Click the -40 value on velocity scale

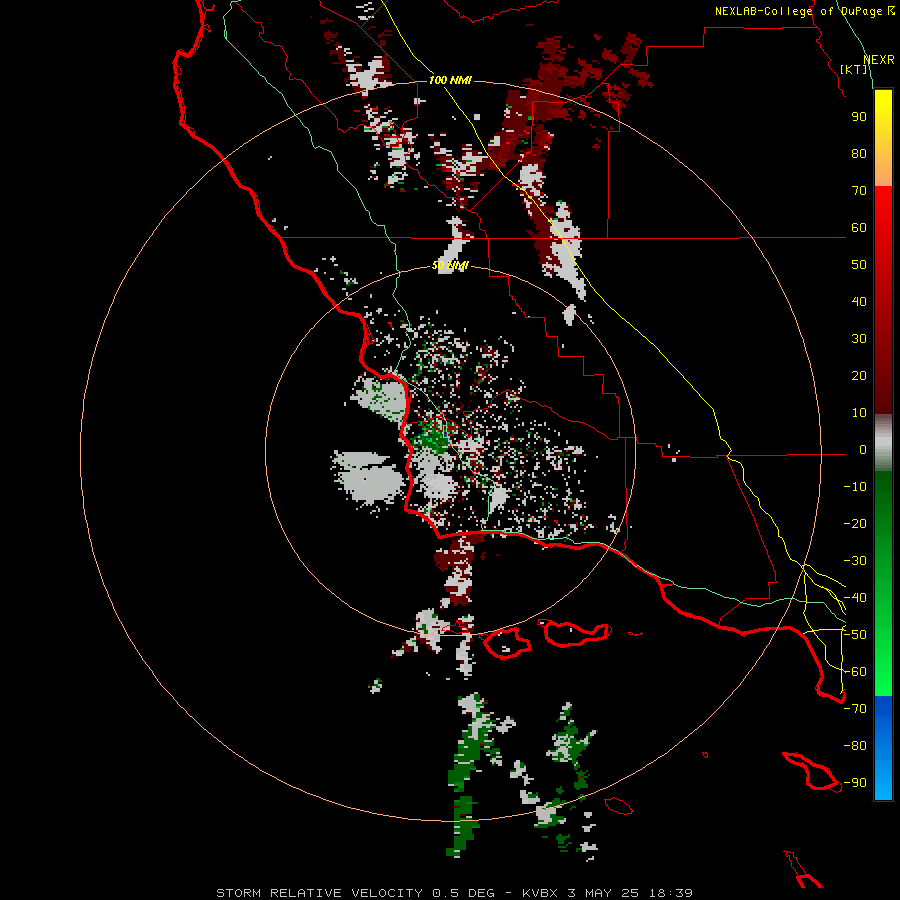click(x=855, y=598)
